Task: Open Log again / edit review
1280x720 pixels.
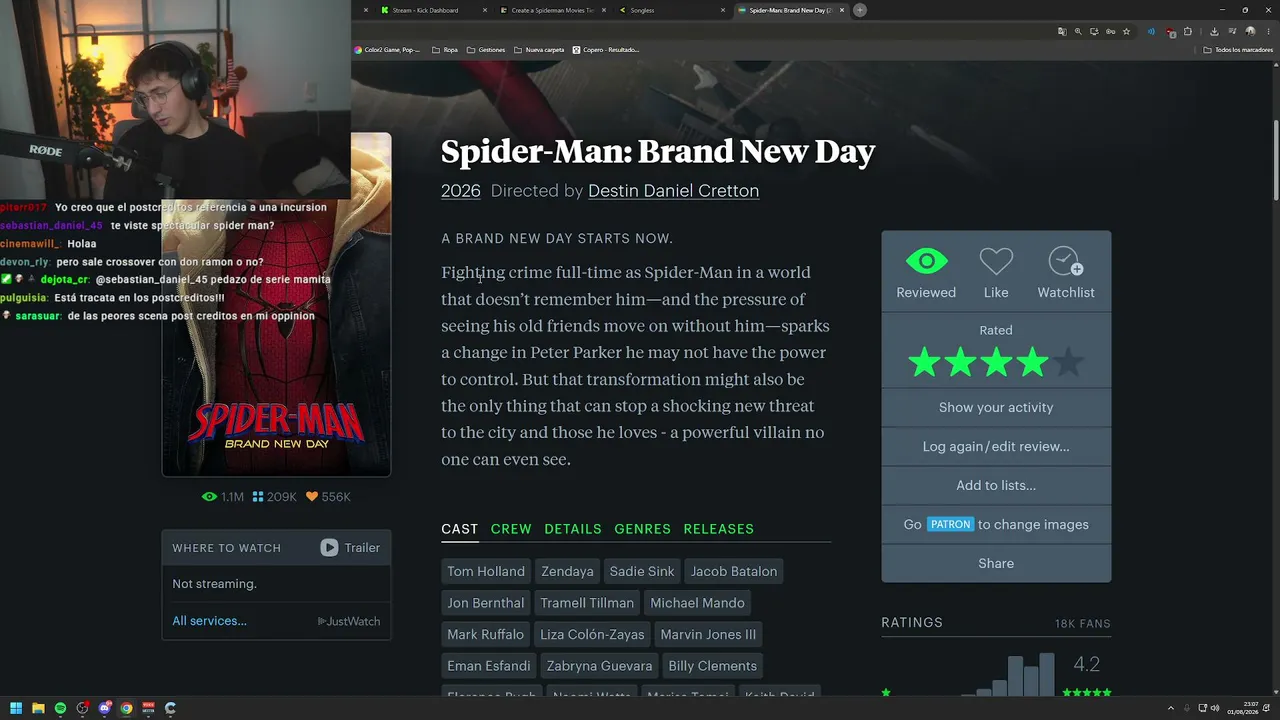Action: pos(996,446)
